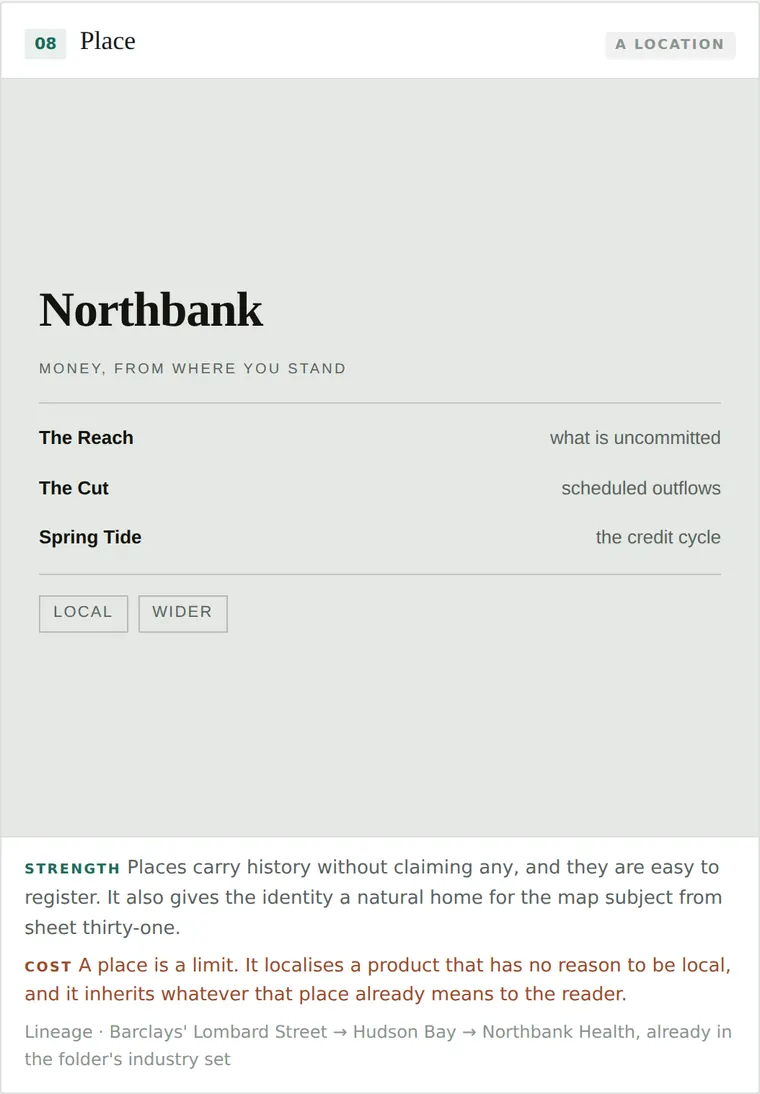Click the Barclays' Lombard Street reference
Image resolution: width=760 pixels, height=1094 pixels.
pyautogui.click(x=218, y=1032)
